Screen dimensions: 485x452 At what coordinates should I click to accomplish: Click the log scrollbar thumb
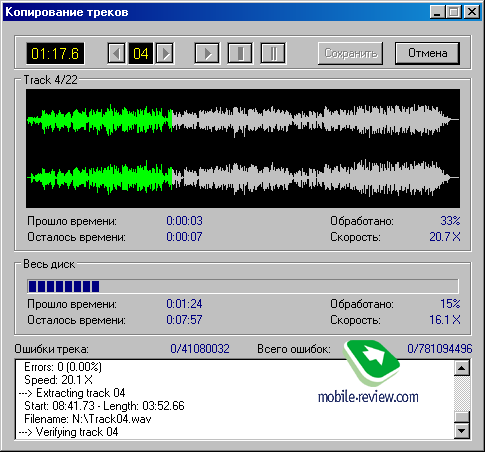click(462, 417)
